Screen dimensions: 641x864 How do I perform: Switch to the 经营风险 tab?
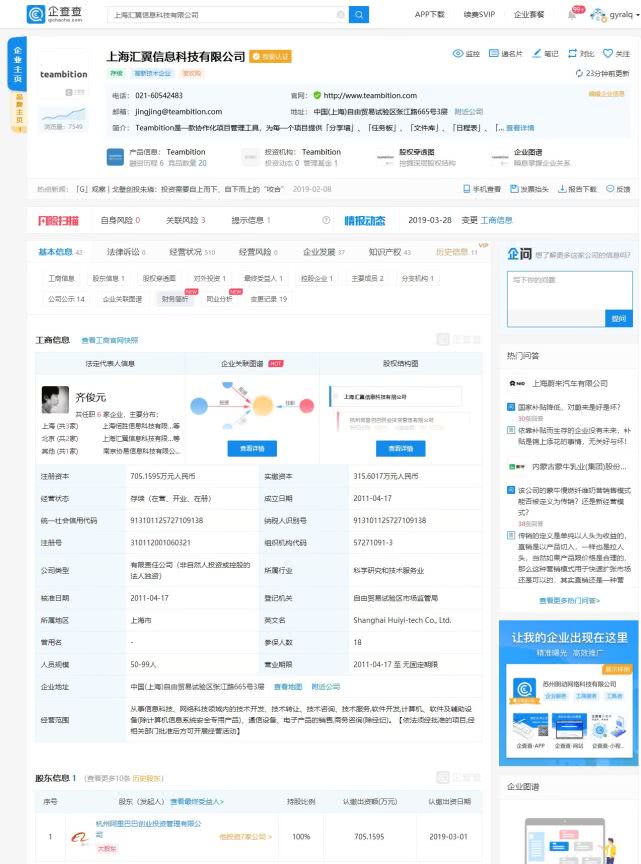pos(258,252)
